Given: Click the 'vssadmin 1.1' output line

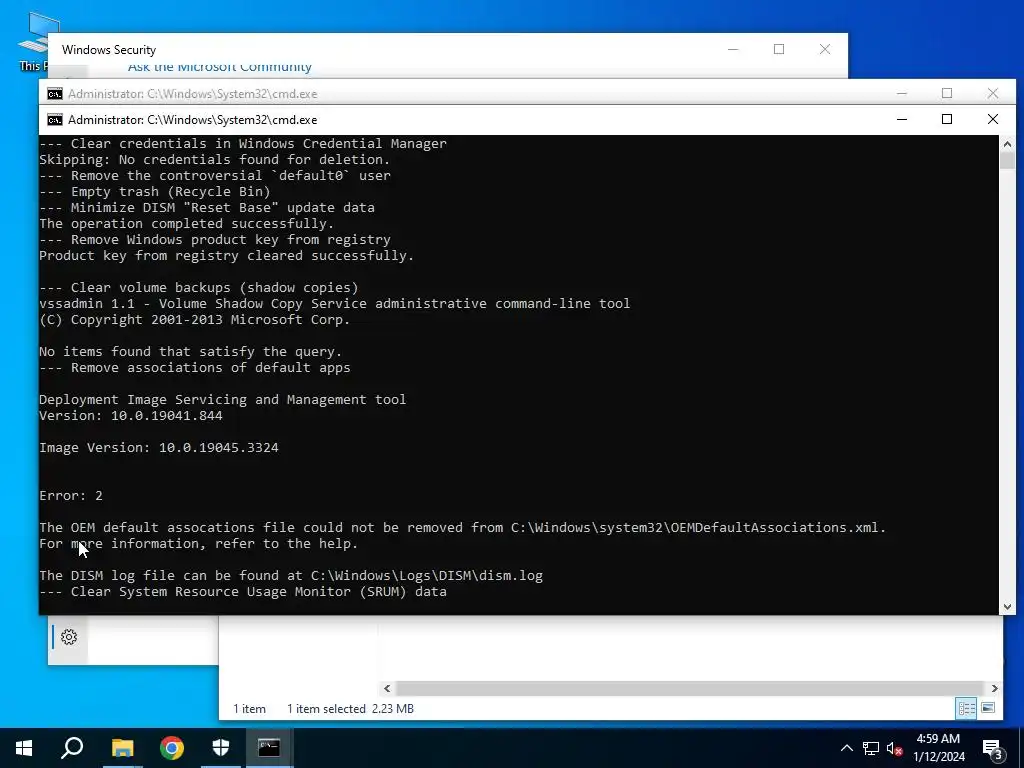Looking at the screenshot, I should 334,304.
